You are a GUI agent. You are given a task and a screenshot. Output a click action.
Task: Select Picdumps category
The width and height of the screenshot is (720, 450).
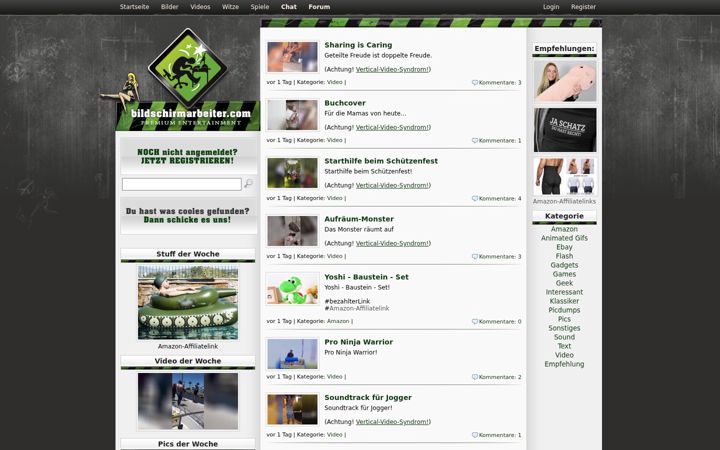(564, 310)
